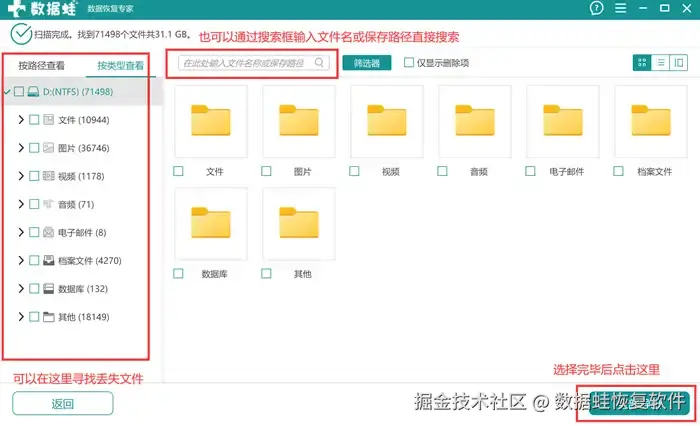Screen dimensions: 700x426
Task: Check the 图片 folder checkbox in grid
Action: tap(266, 171)
